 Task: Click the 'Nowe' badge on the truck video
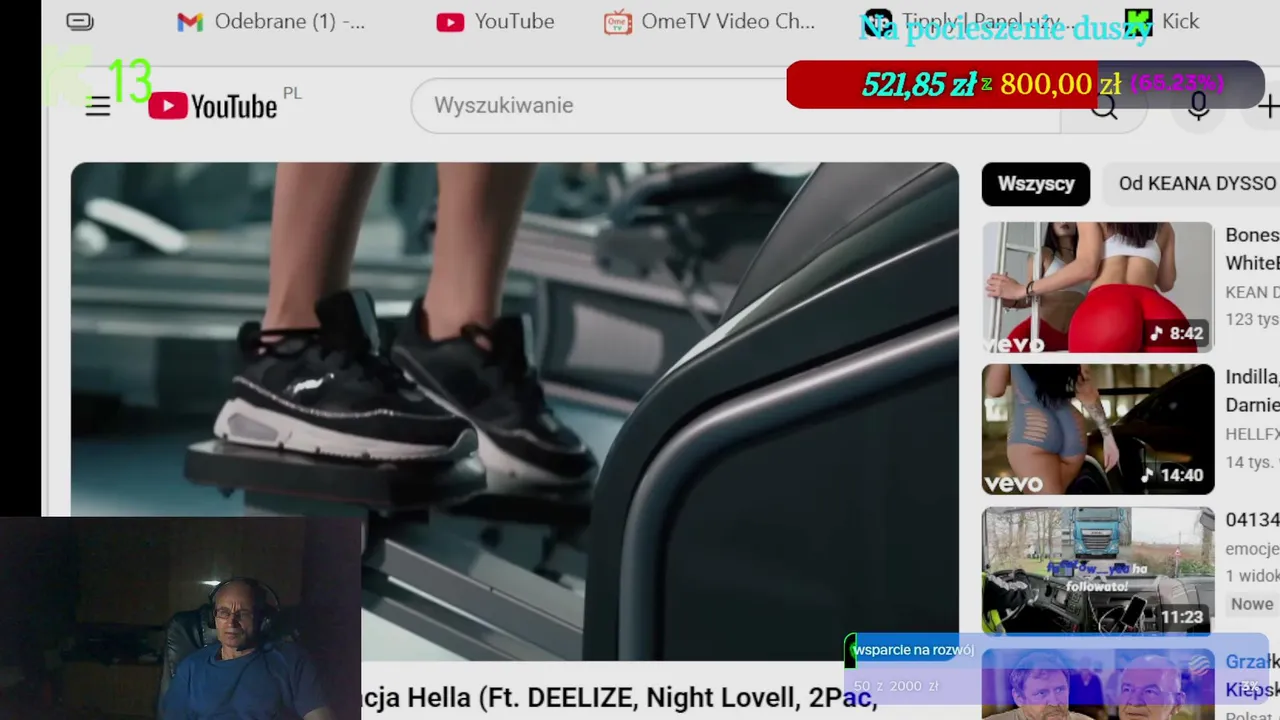tap(1252, 604)
